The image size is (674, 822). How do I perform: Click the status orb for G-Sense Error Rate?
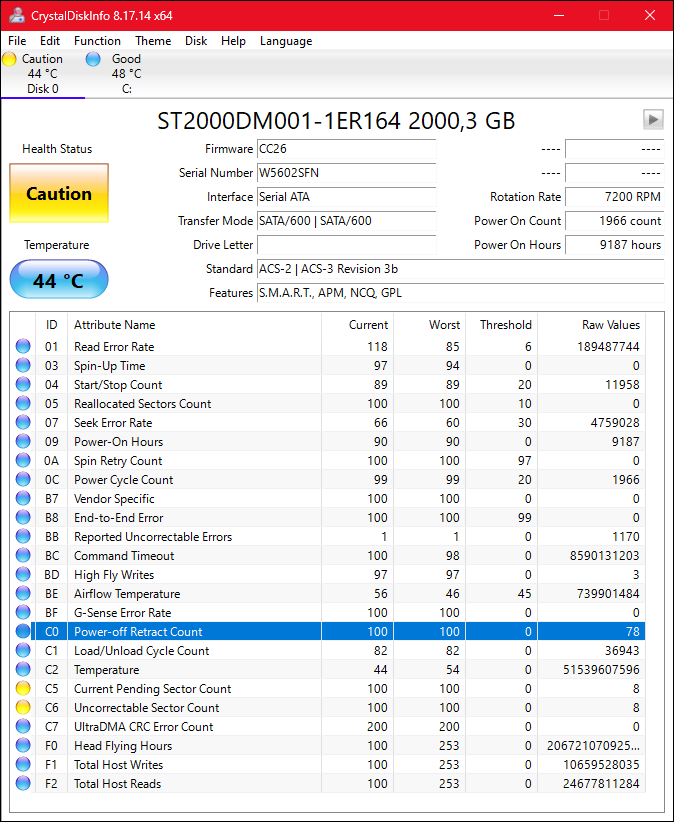click(23, 612)
